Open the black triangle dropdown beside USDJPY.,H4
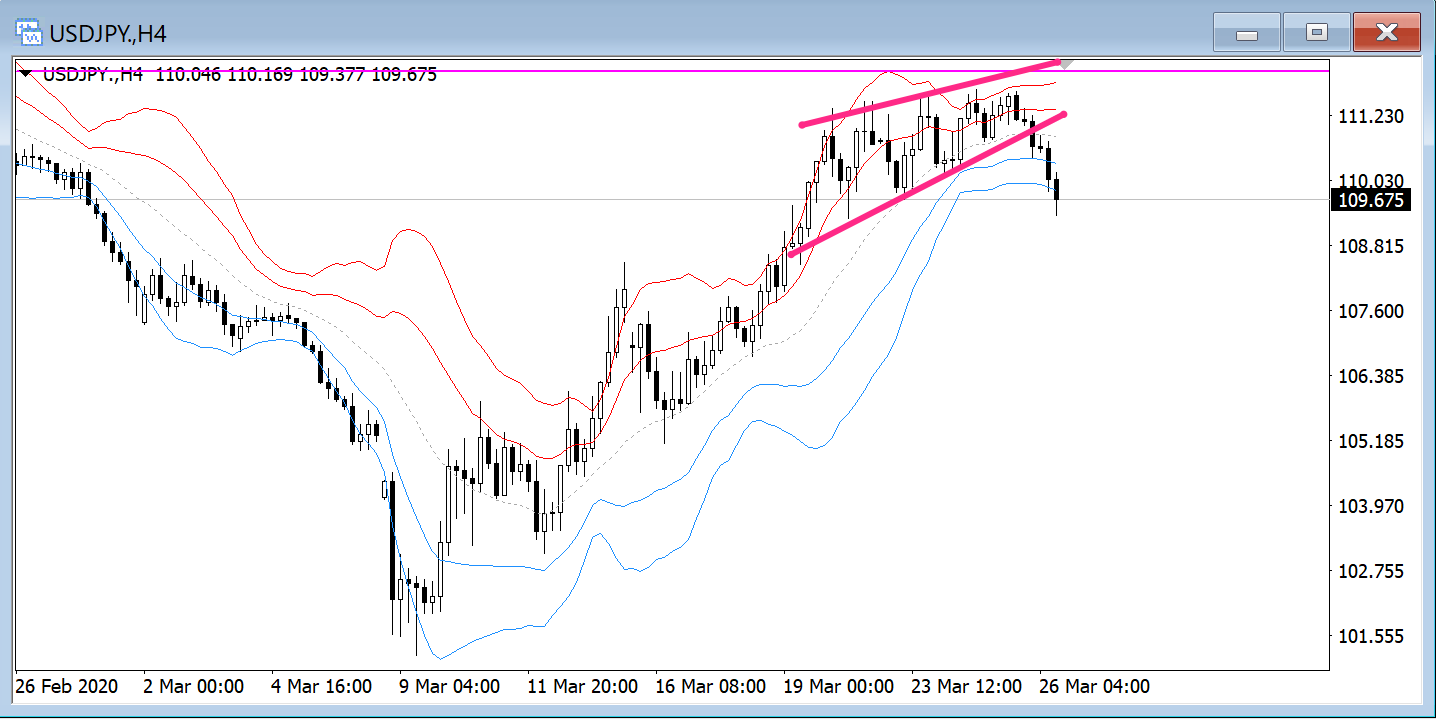Viewport: 1436px width, 720px height. [25, 74]
